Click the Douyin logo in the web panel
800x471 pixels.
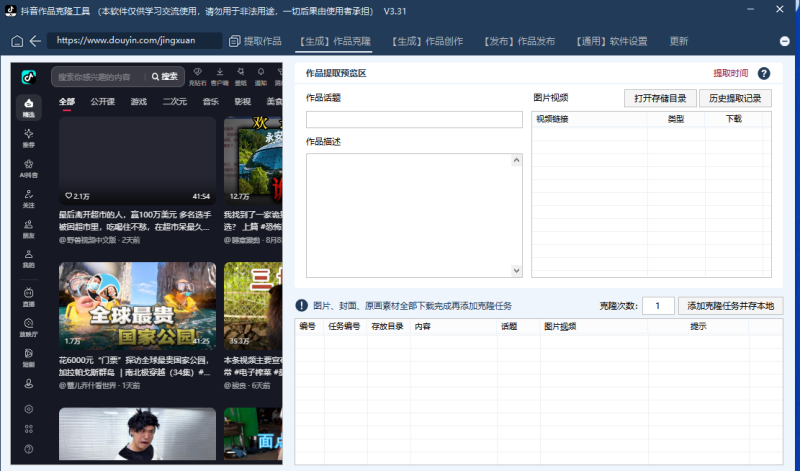click(x=29, y=77)
